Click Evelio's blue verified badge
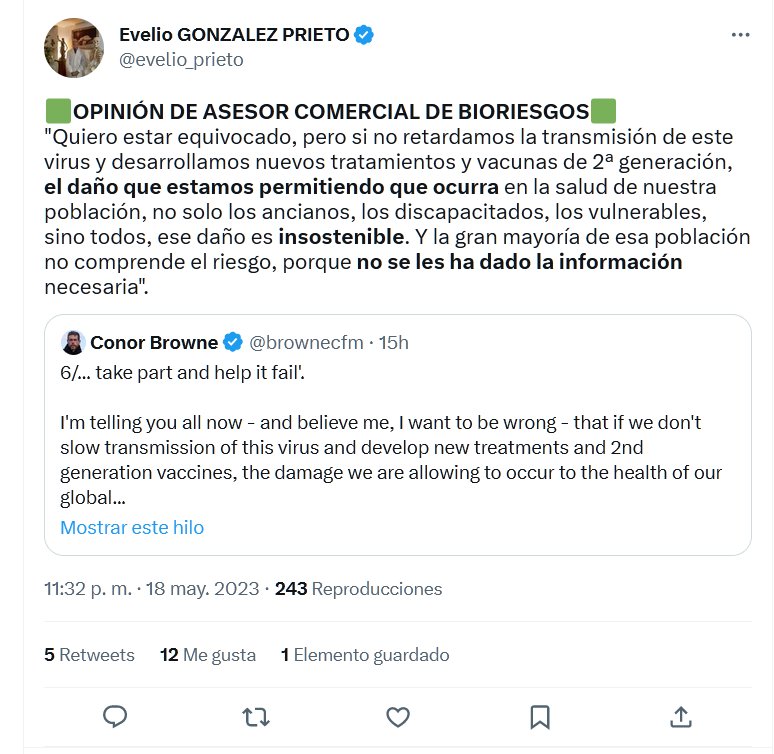This screenshot has height=754, width=774. [365, 35]
